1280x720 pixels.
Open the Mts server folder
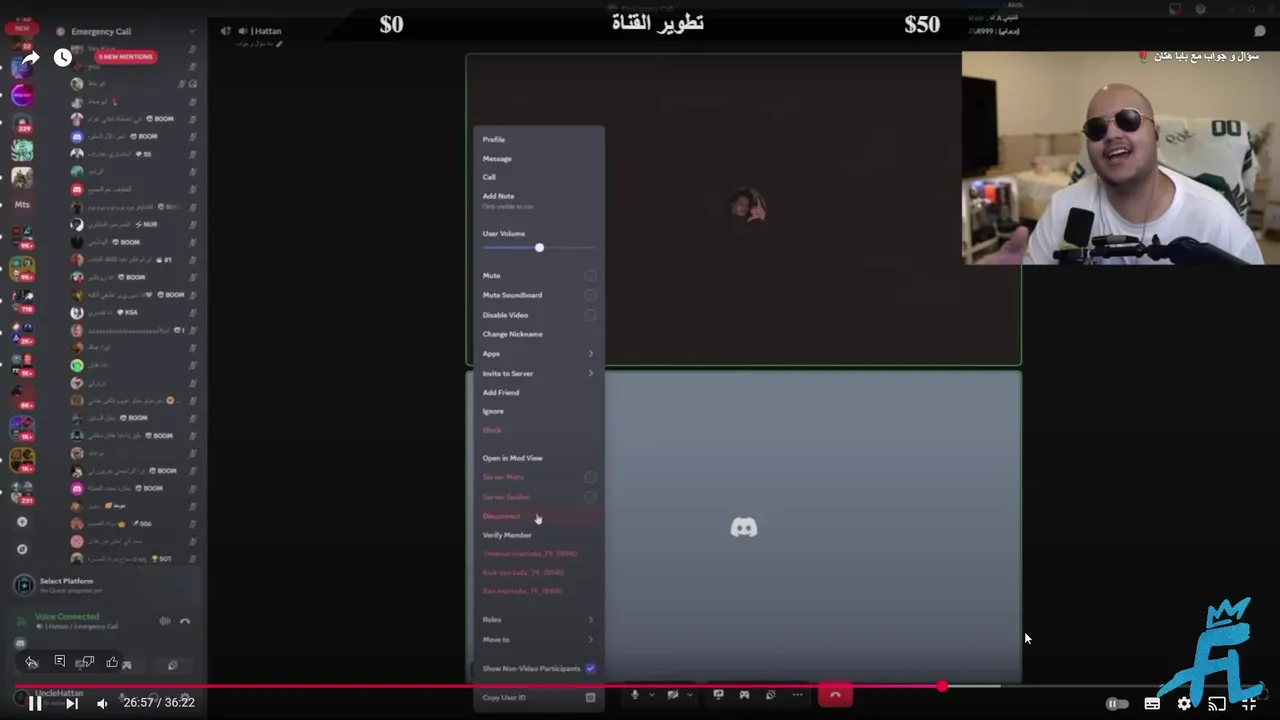point(22,204)
